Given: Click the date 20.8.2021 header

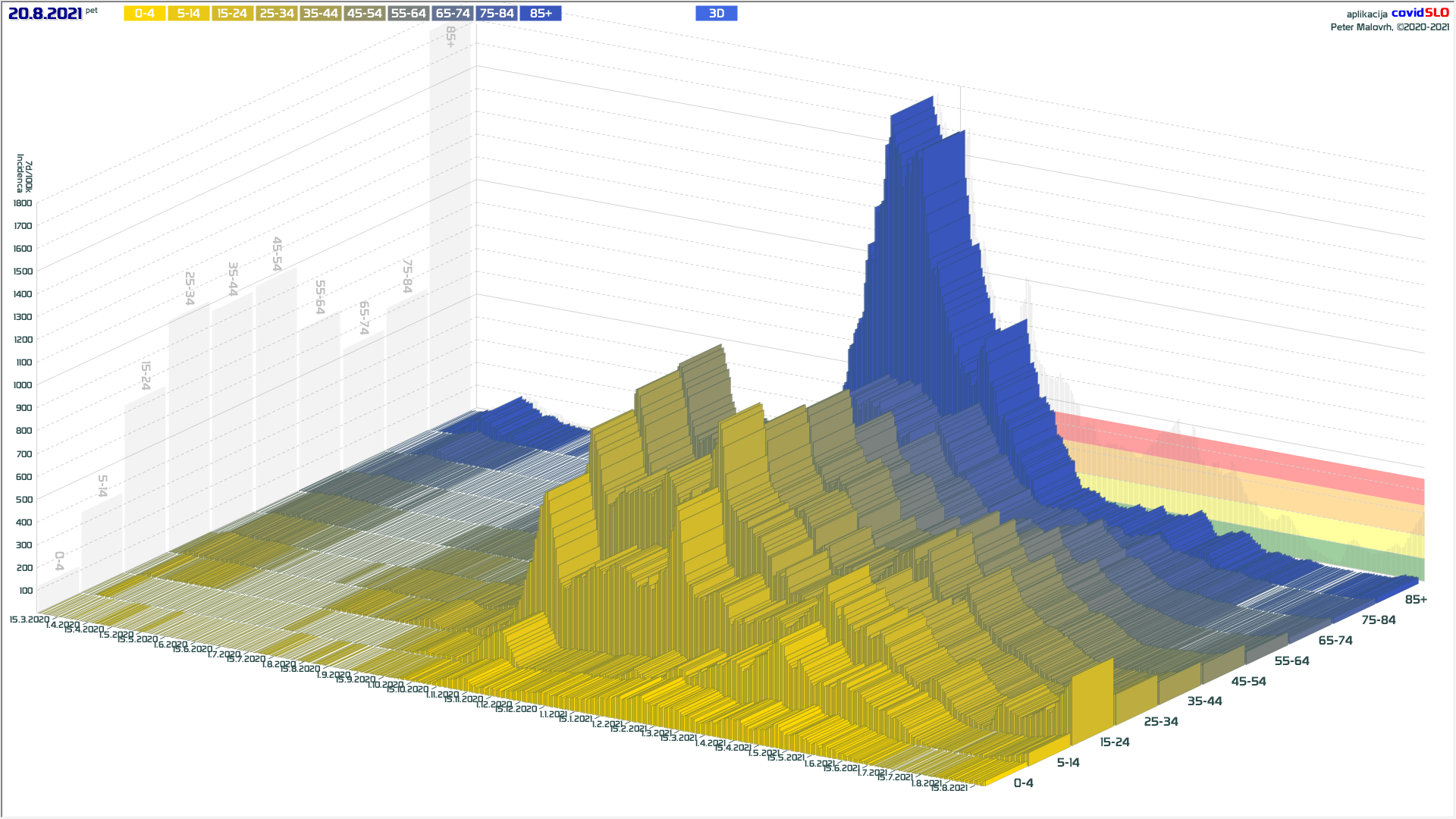Looking at the screenshot, I should [45, 14].
